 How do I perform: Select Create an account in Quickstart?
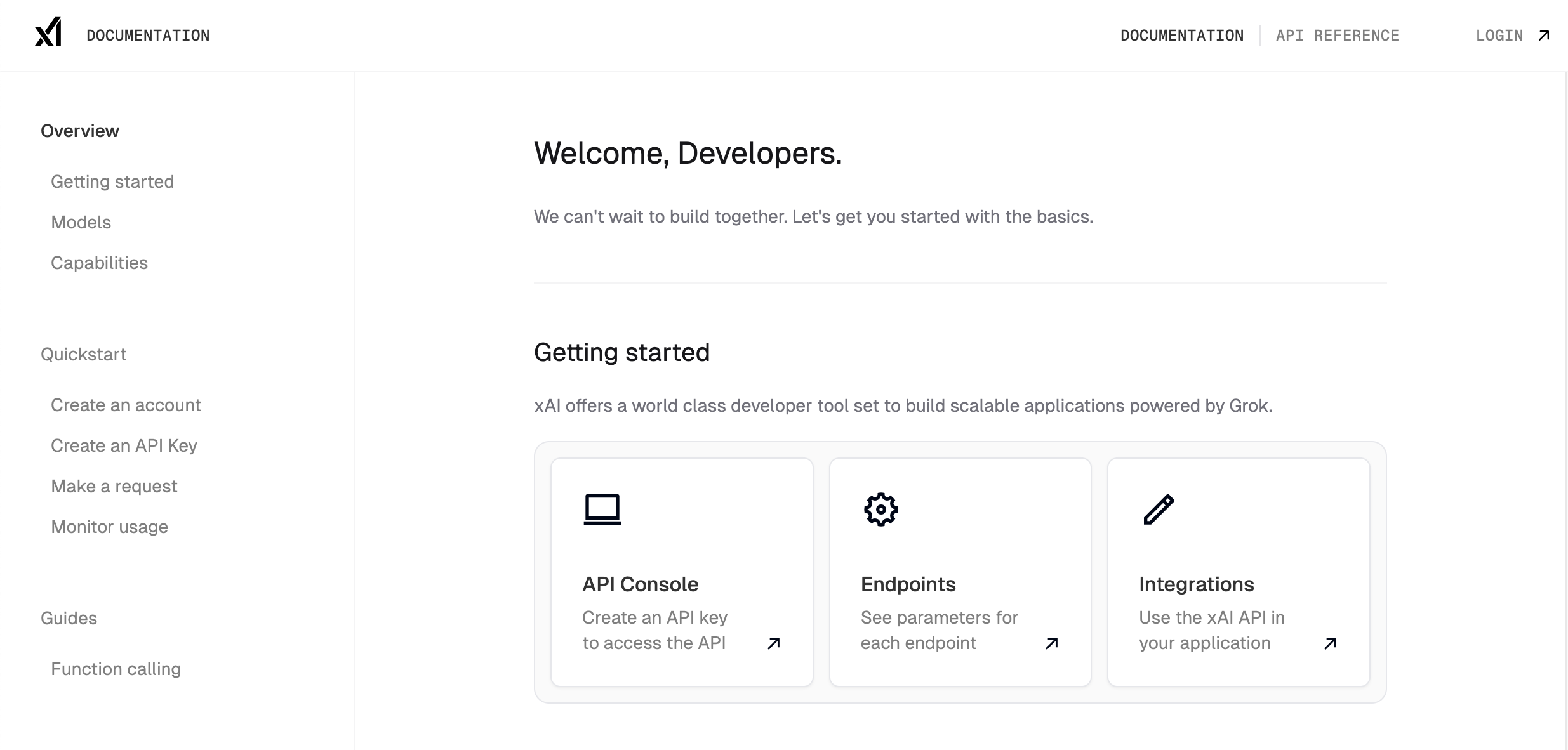point(126,405)
